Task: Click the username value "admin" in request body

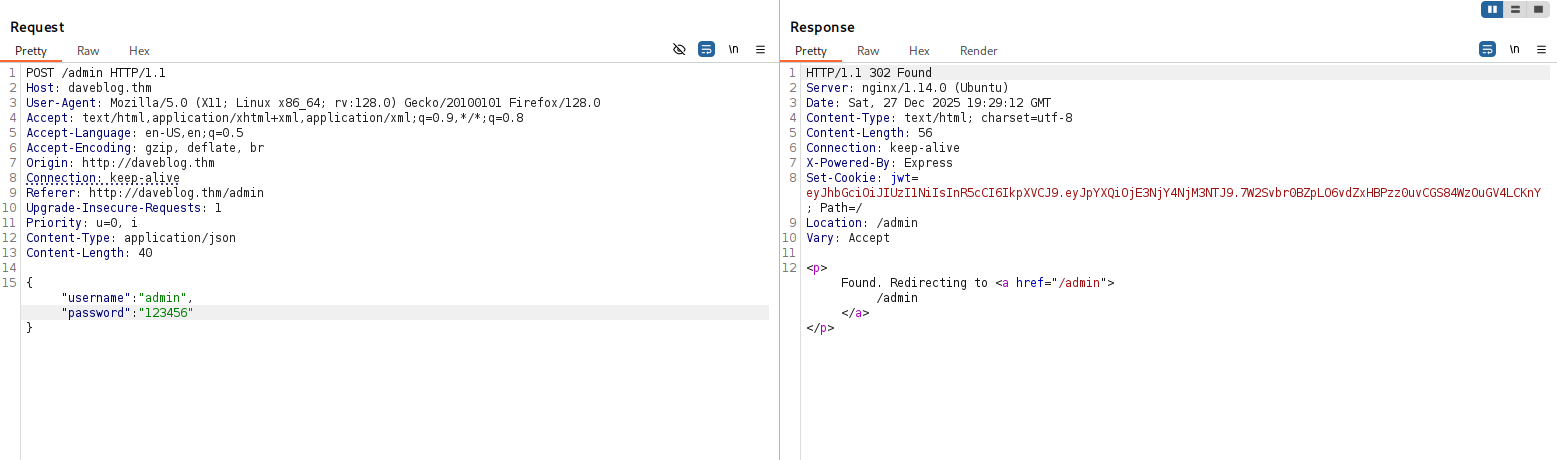Action: (162, 298)
